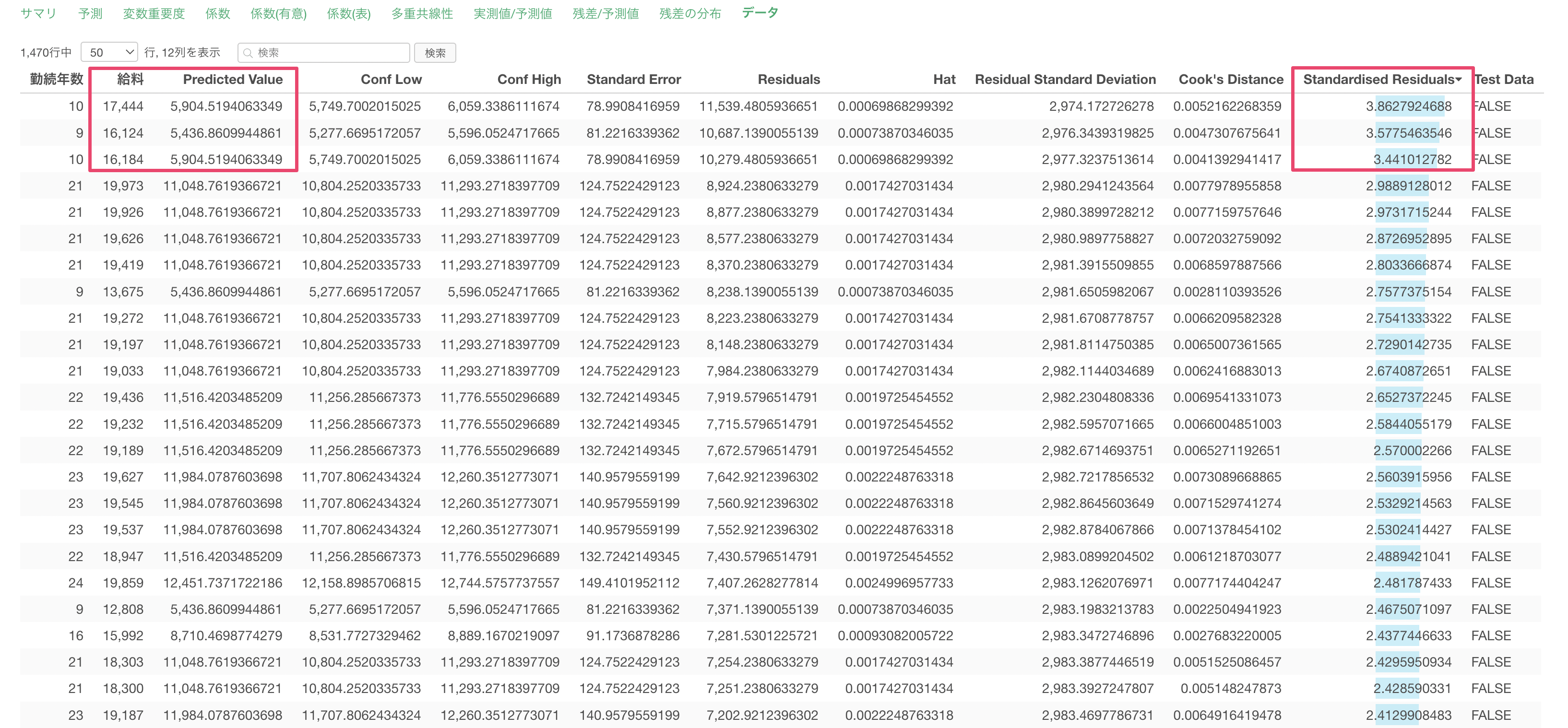The image size is (1568, 728).
Task: Click standardised residual 2.570002266
Action: [x=1412, y=451]
